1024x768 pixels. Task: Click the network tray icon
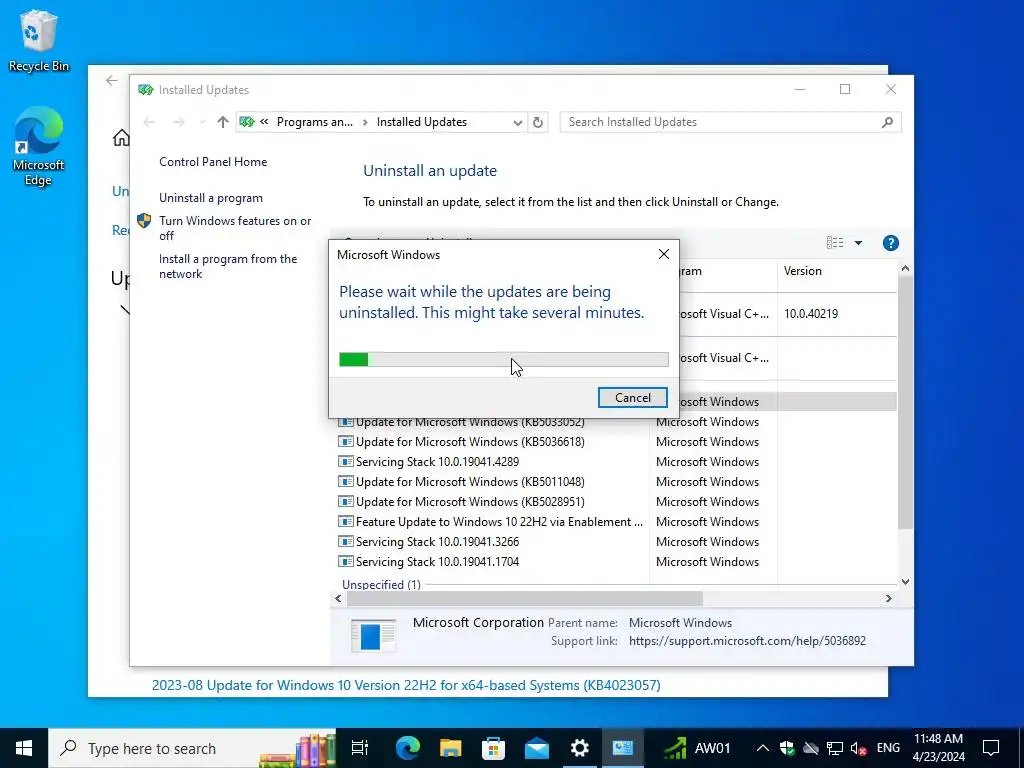pos(835,748)
